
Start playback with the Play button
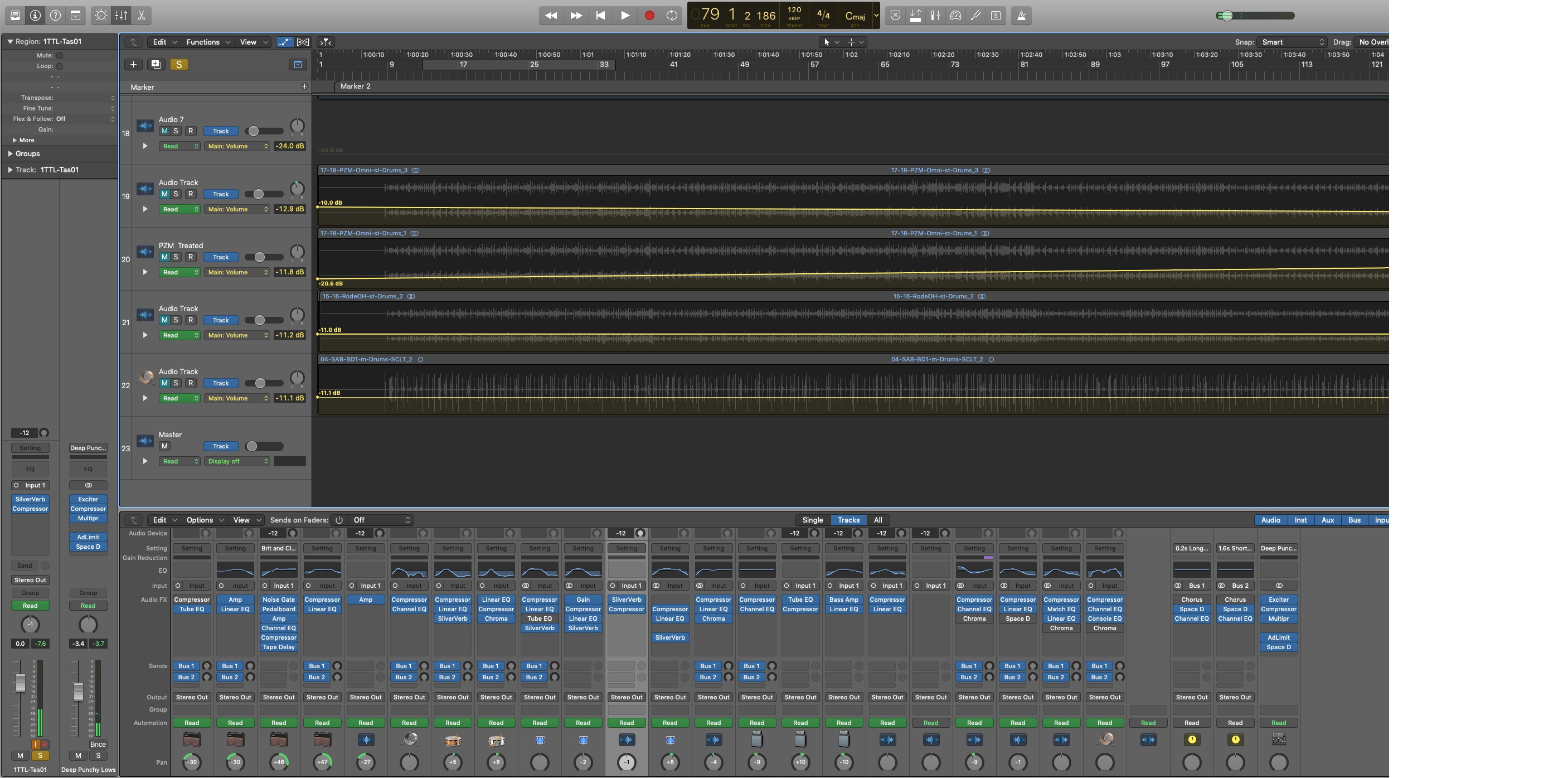(x=624, y=16)
